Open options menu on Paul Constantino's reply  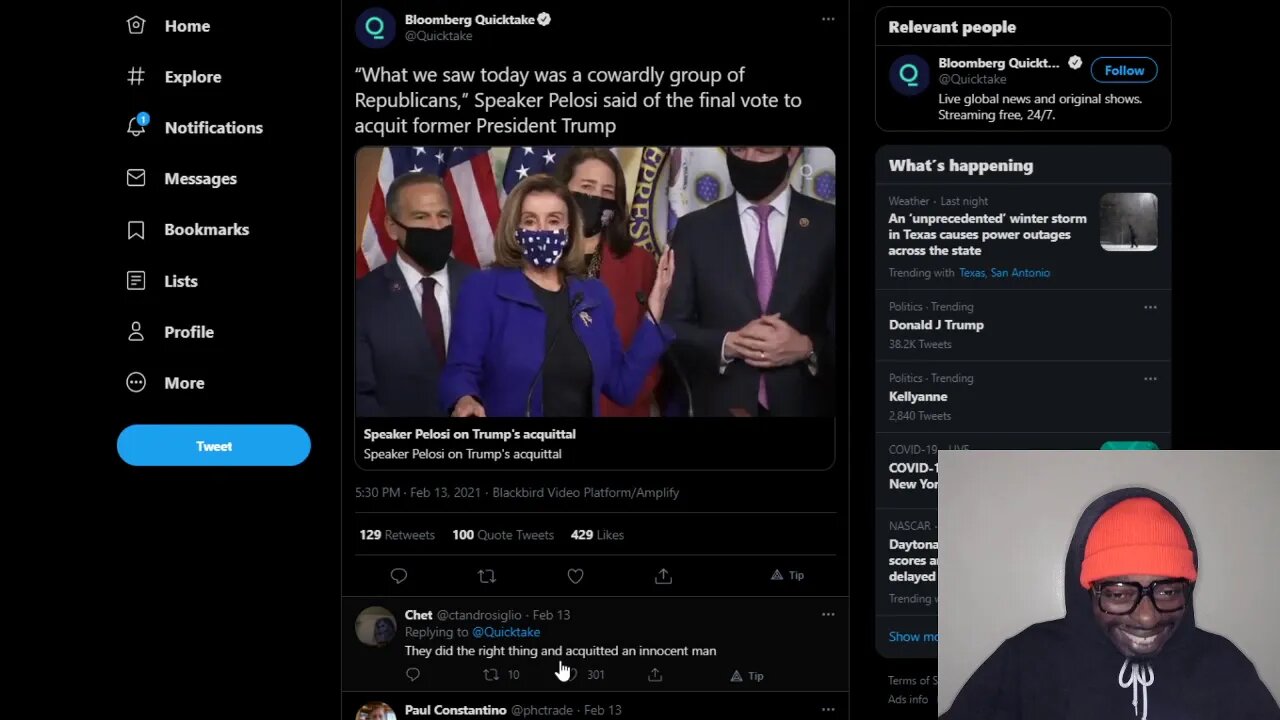pos(828,709)
